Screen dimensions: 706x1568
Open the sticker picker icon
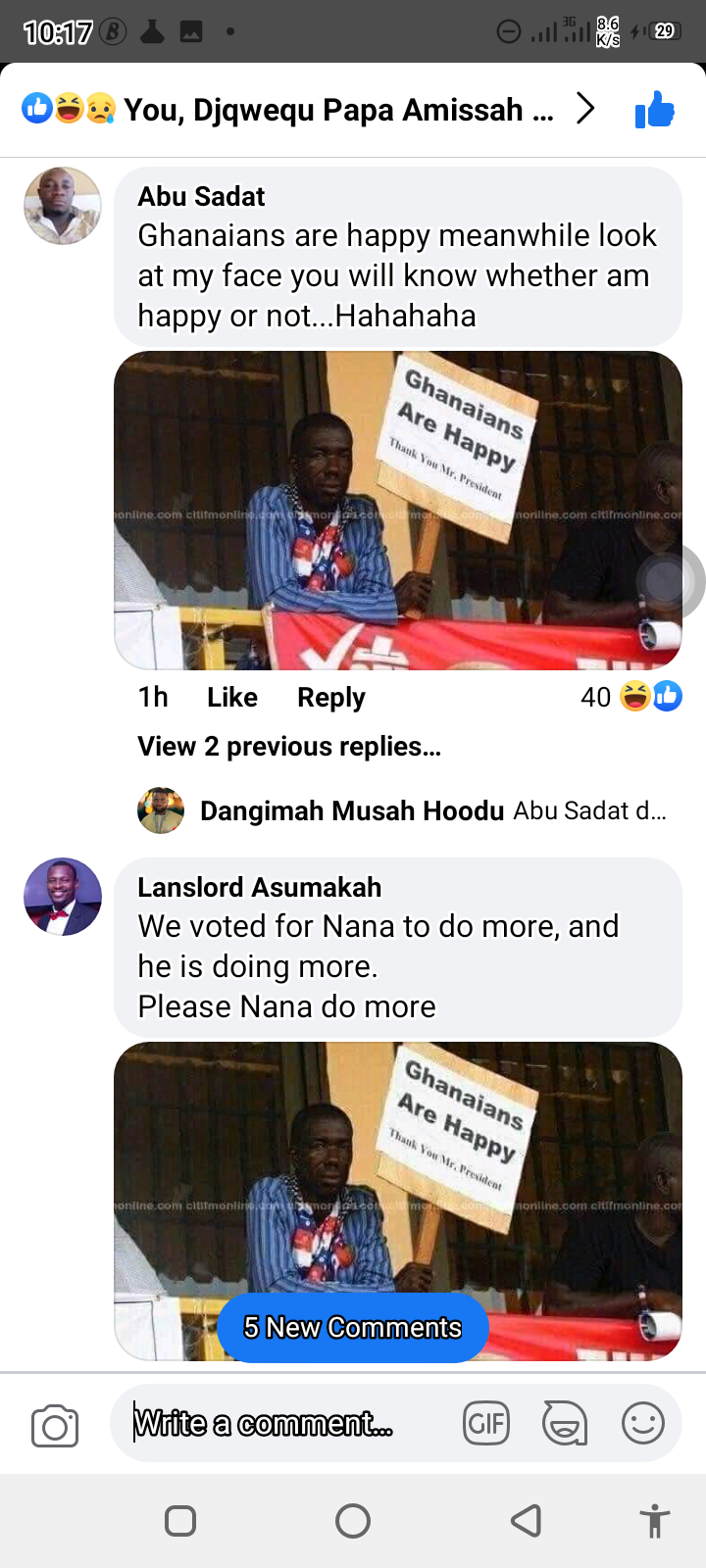565,1423
